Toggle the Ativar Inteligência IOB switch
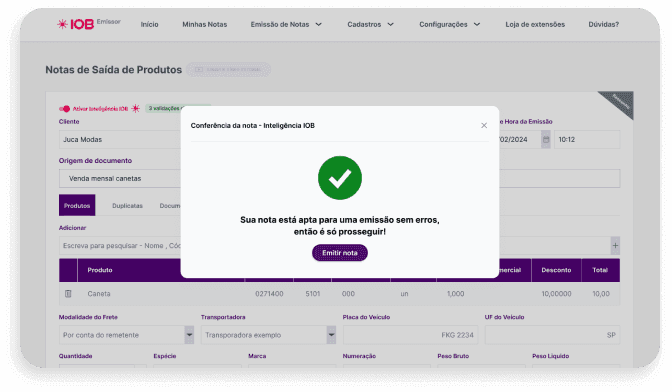The width and height of the screenshot is (672, 392). [x=64, y=109]
